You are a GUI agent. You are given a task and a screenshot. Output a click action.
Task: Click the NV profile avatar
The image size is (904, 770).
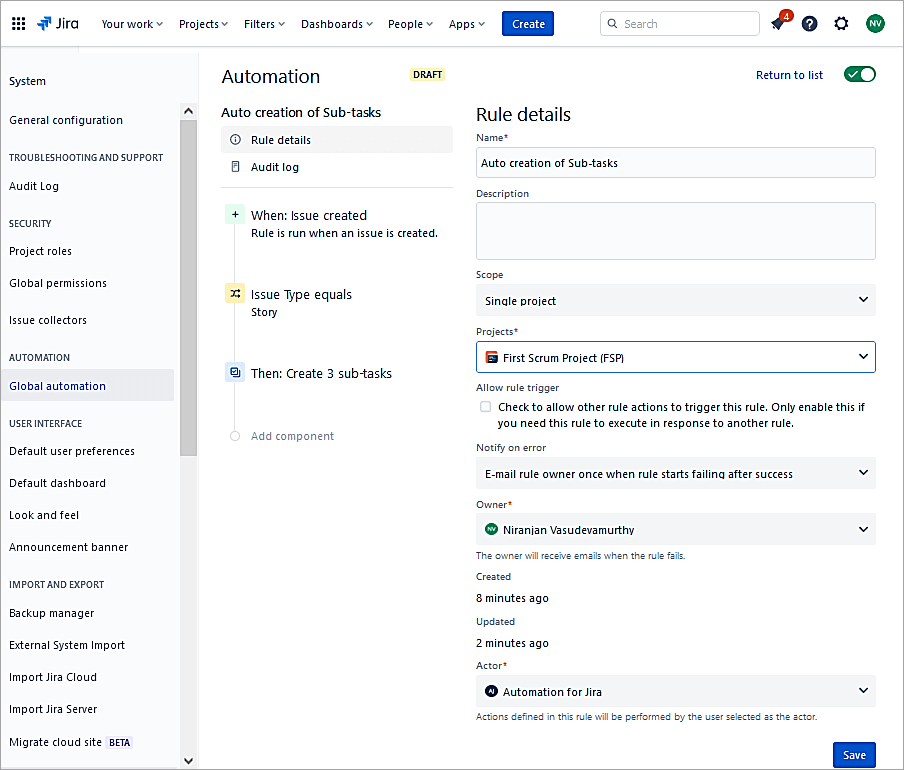[x=875, y=24]
